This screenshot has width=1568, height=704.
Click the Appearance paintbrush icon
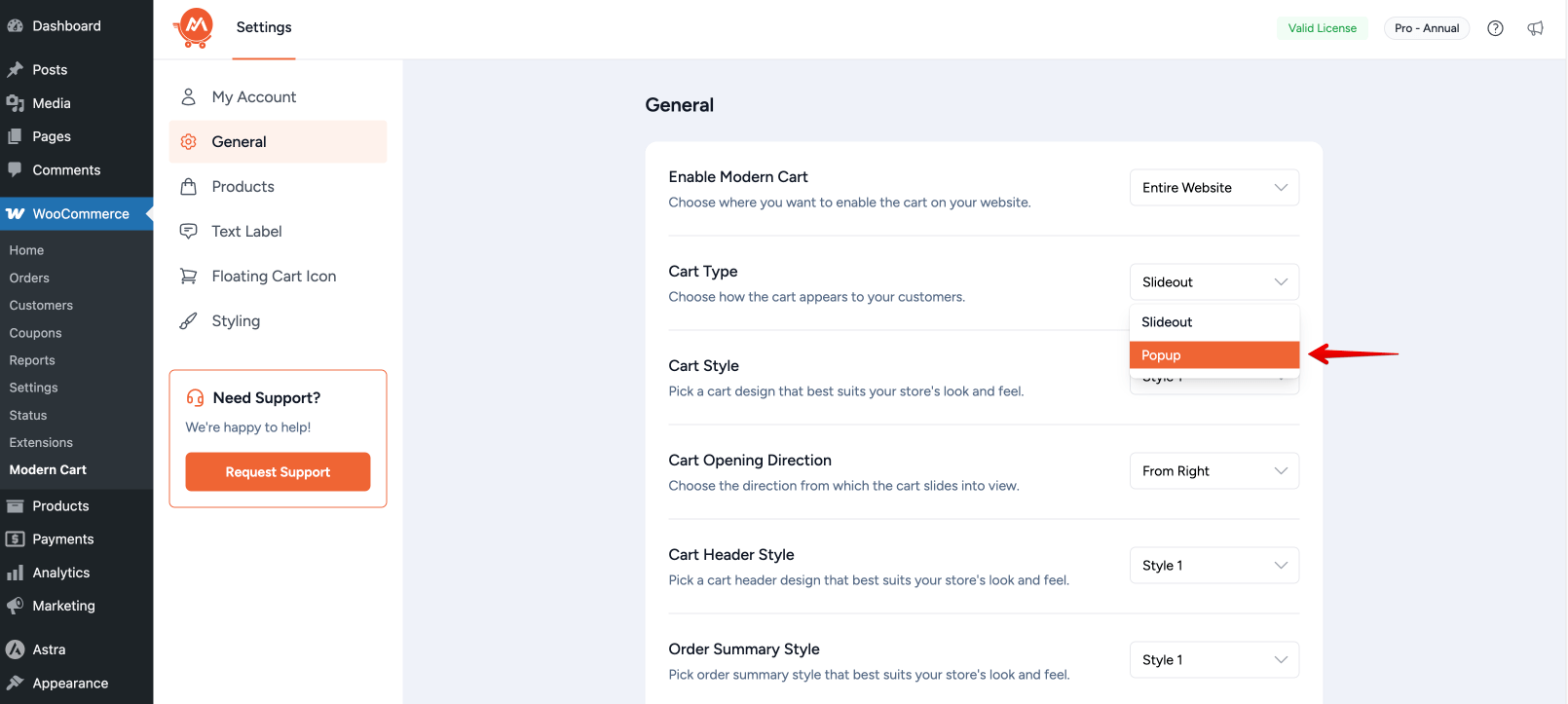(15, 683)
